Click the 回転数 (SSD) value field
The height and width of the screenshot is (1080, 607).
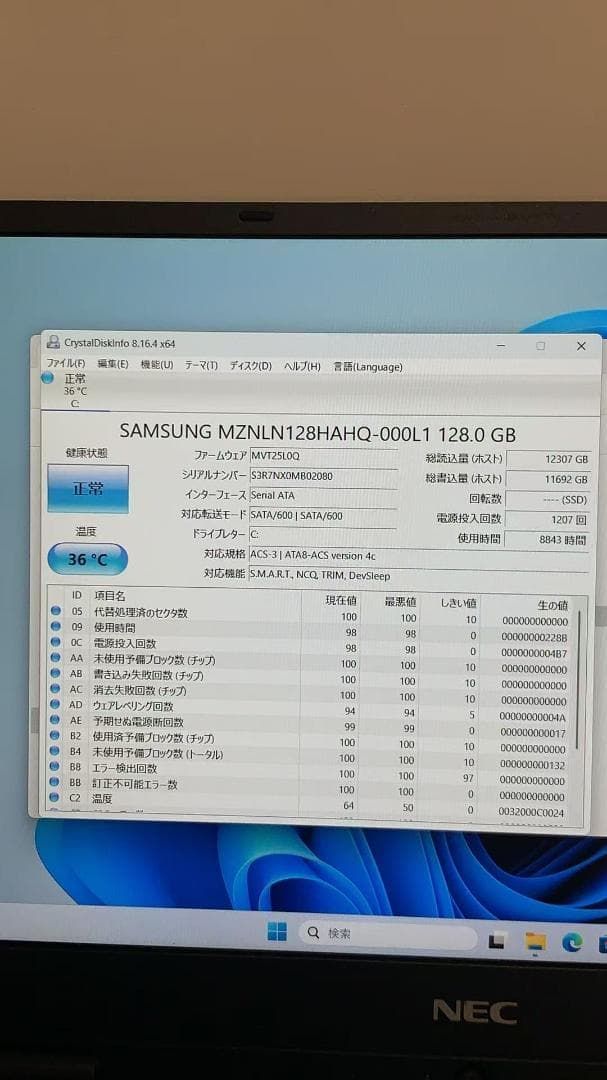(548, 499)
